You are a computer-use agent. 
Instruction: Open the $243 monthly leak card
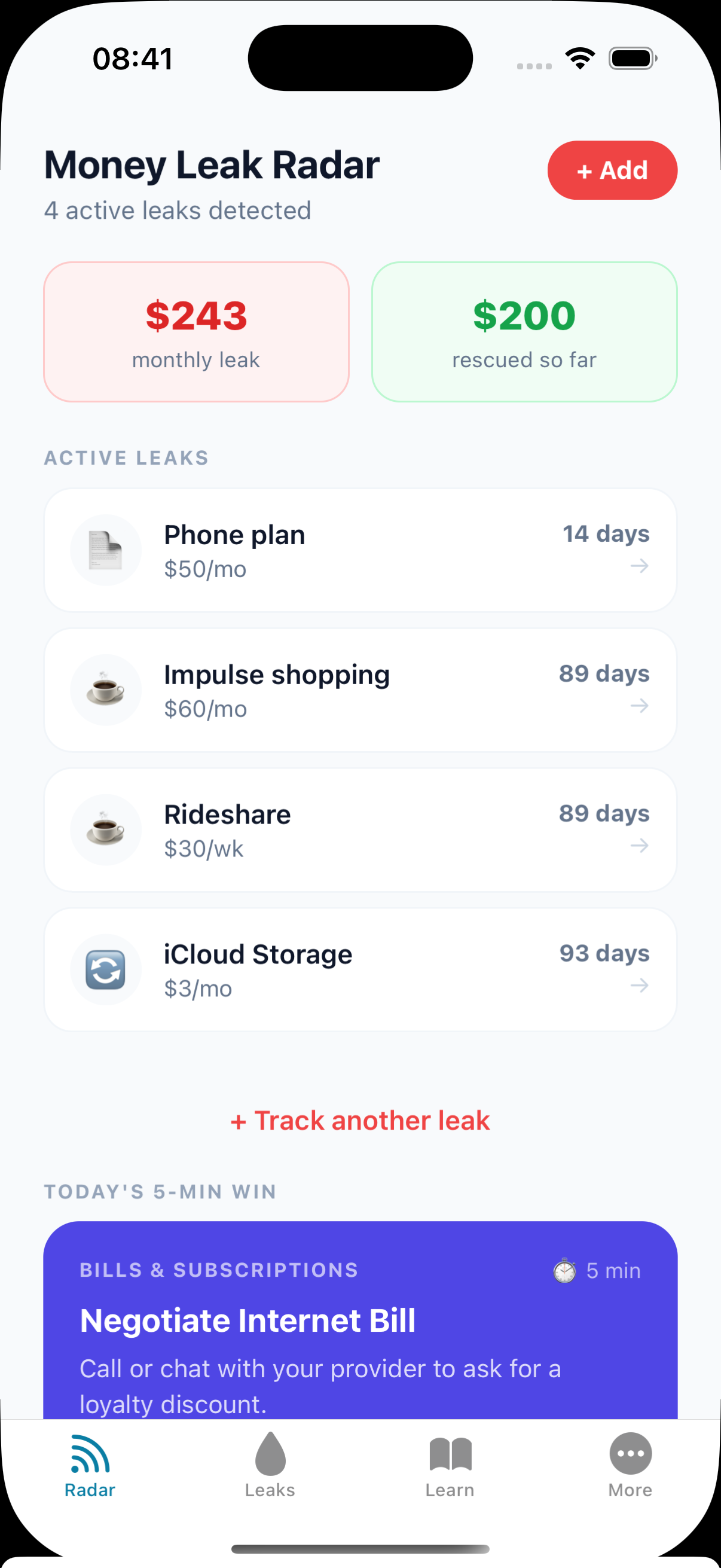pyautogui.click(x=197, y=332)
